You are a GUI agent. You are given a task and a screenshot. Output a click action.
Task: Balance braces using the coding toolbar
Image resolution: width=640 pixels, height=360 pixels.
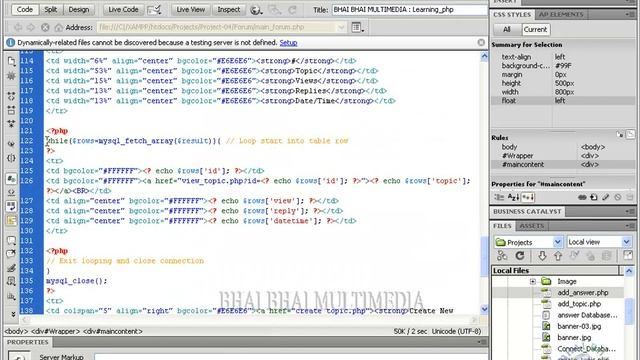tap(11, 158)
